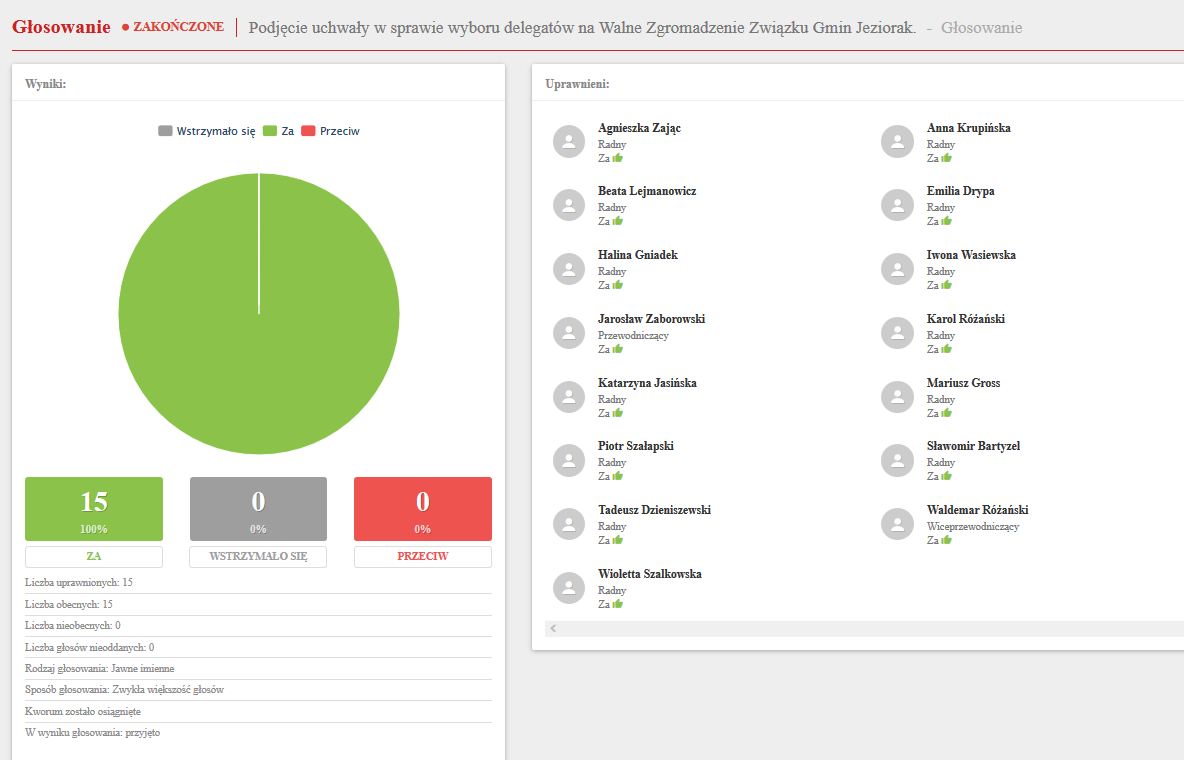The height and width of the screenshot is (760, 1184).
Task: Click Tadeusz Dzieniszewski's name
Action: coord(654,510)
